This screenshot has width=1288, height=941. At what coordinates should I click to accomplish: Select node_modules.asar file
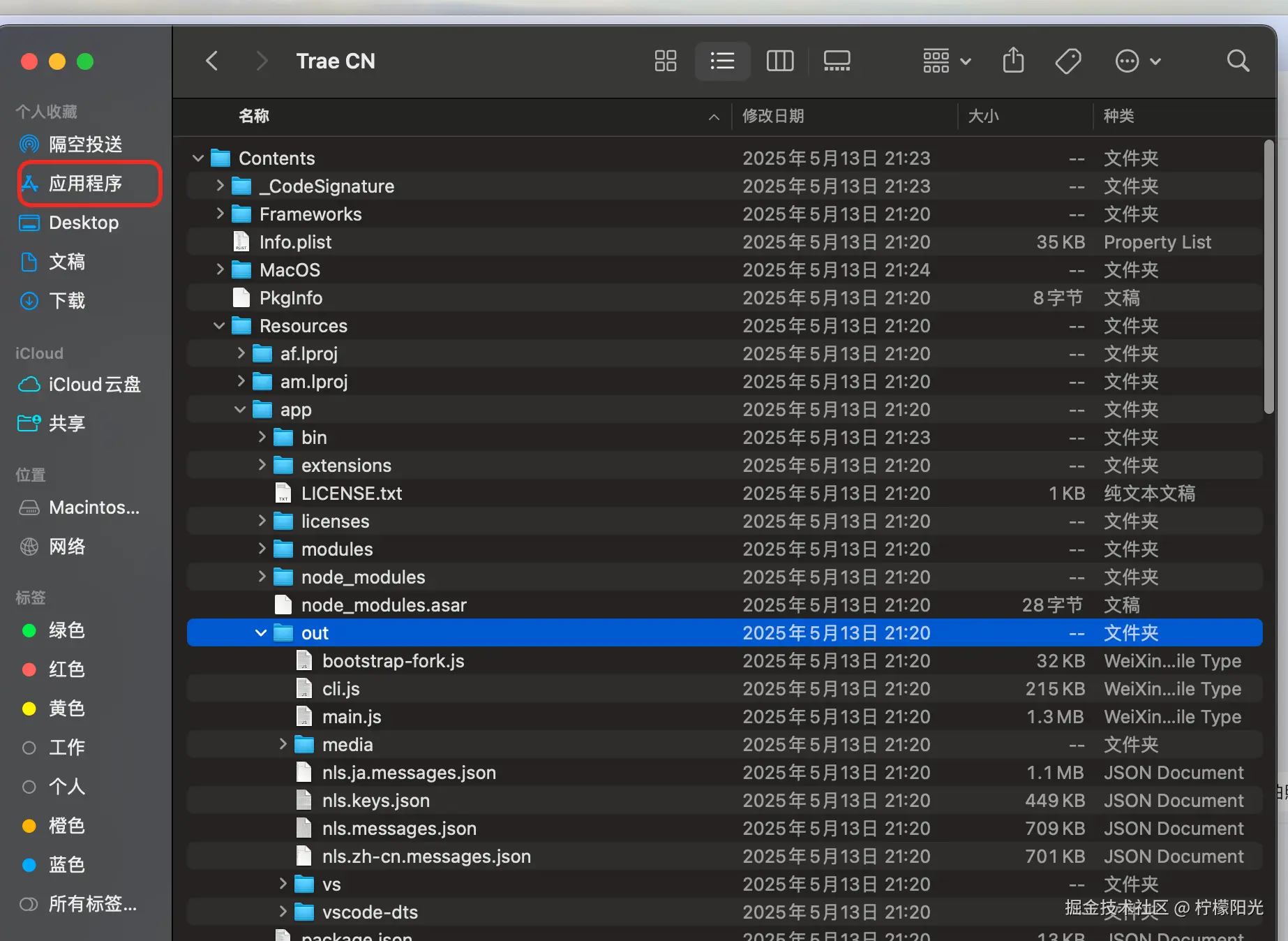[725, 605]
